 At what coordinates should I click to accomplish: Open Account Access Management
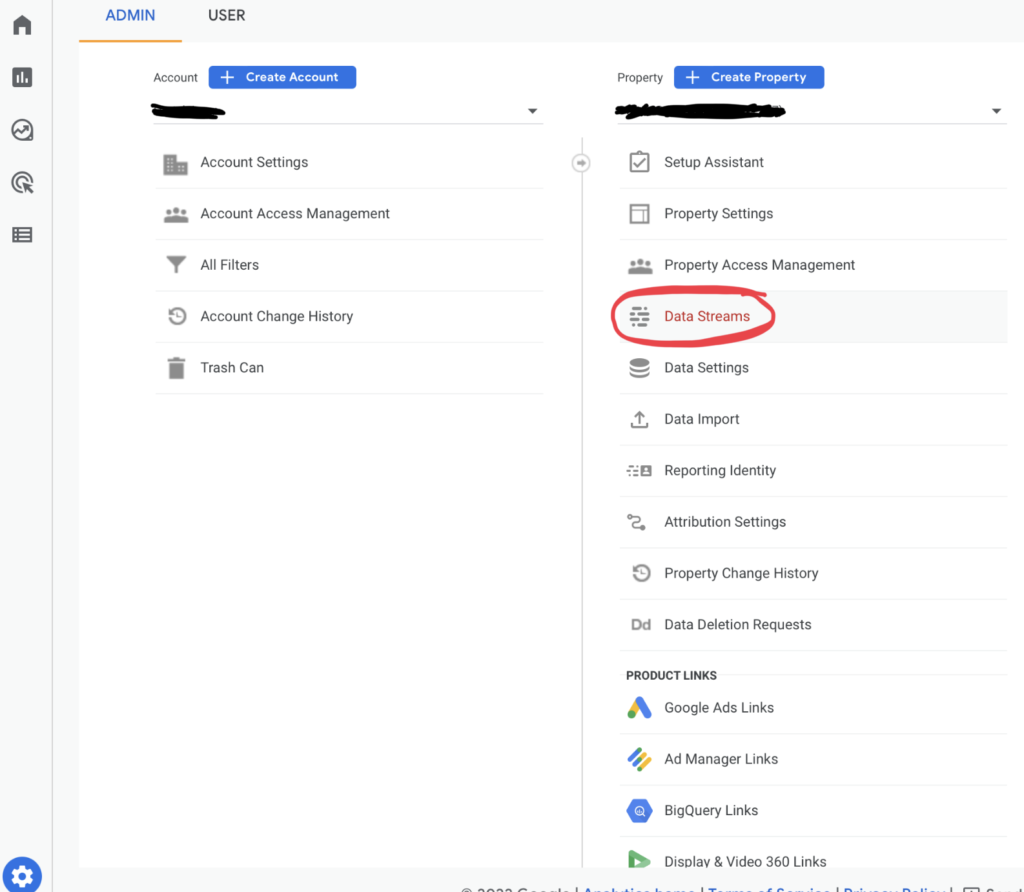[295, 214]
